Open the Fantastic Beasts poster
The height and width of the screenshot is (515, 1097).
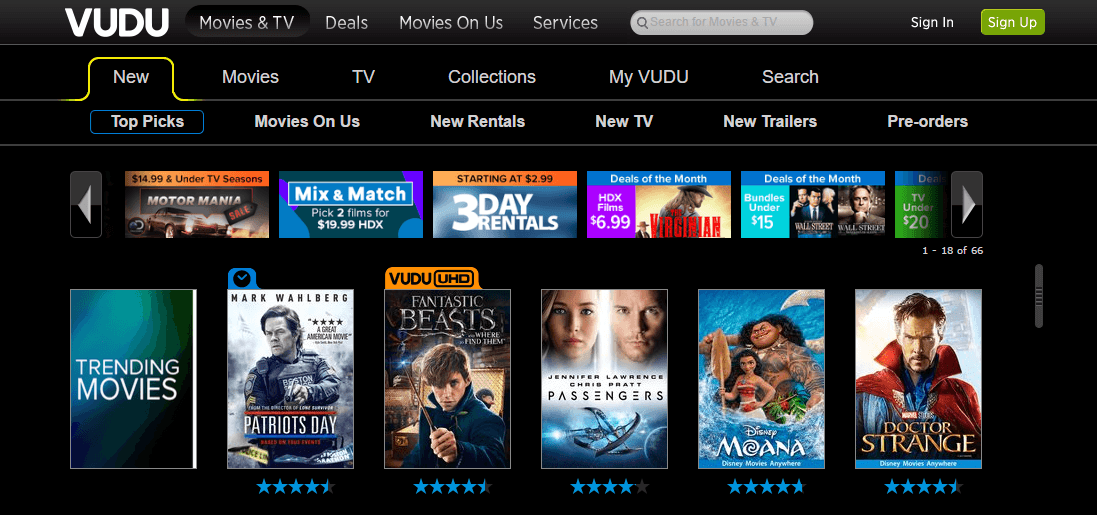tap(447, 379)
